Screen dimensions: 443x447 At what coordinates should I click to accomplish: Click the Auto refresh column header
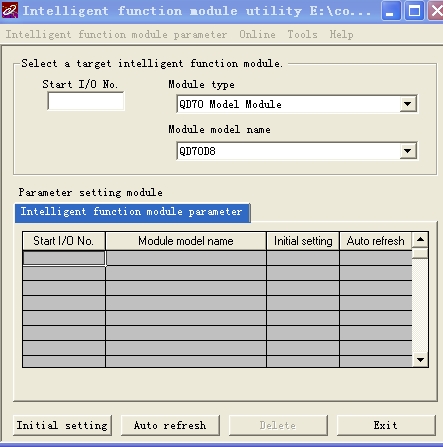pyautogui.click(x=376, y=241)
